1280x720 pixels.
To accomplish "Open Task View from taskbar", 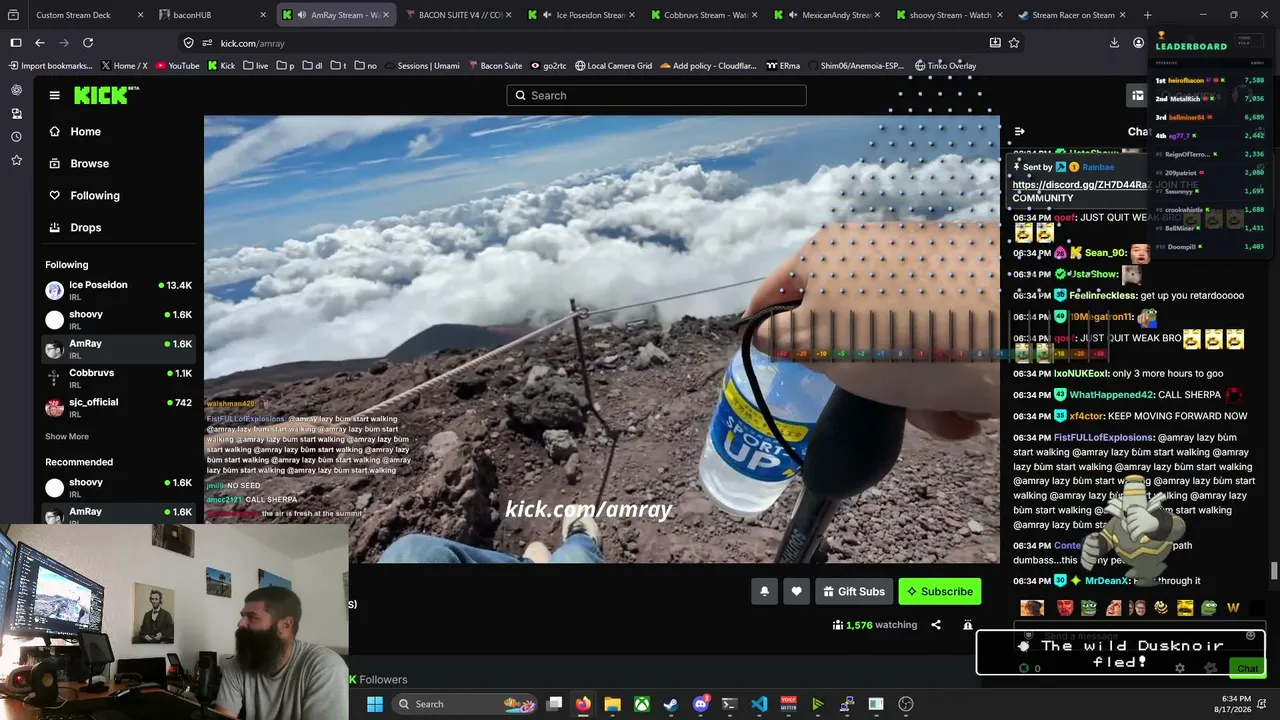I will [554, 704].
